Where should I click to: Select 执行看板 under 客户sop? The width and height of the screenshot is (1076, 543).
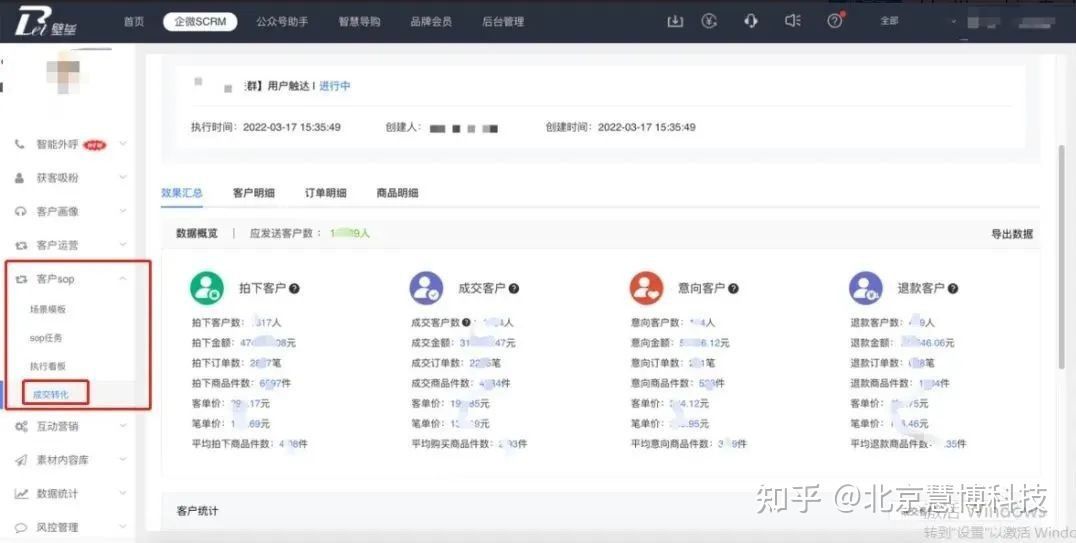pos(47,367)
